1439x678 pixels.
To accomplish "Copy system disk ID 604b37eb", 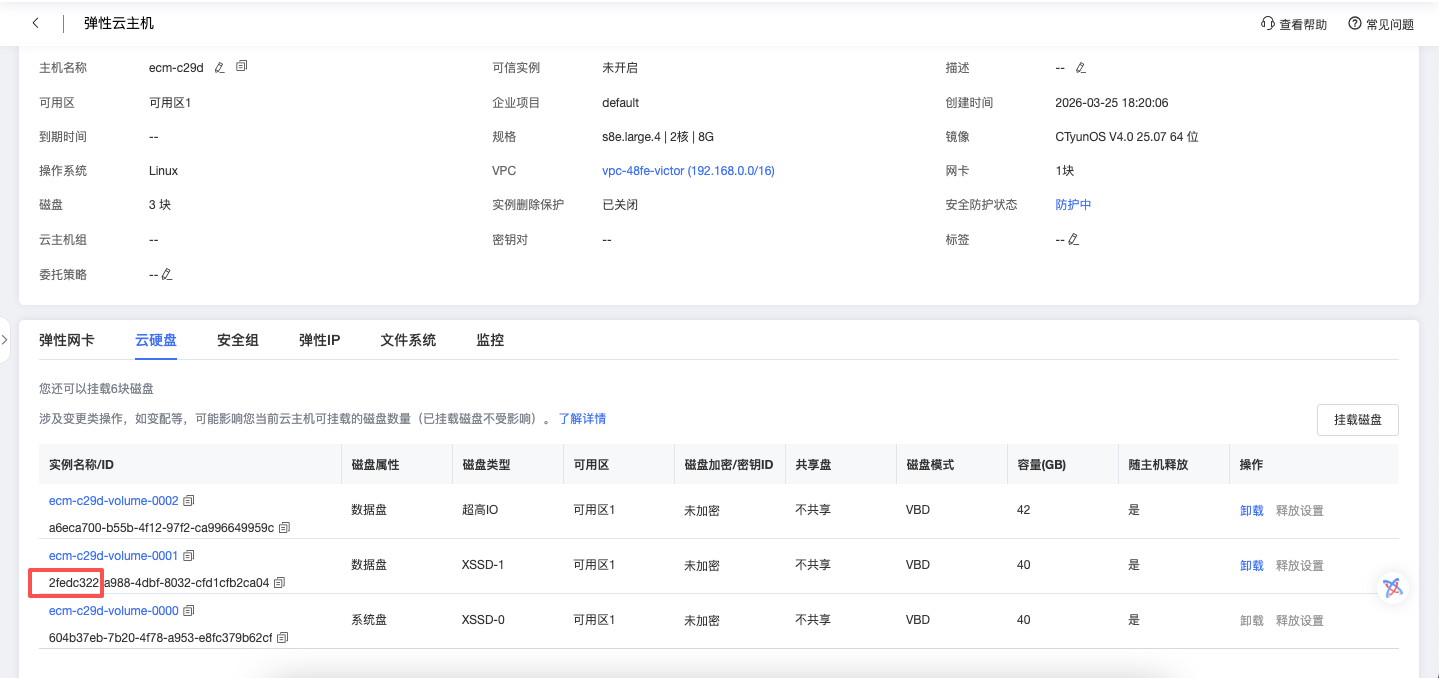I will [283, 637].
